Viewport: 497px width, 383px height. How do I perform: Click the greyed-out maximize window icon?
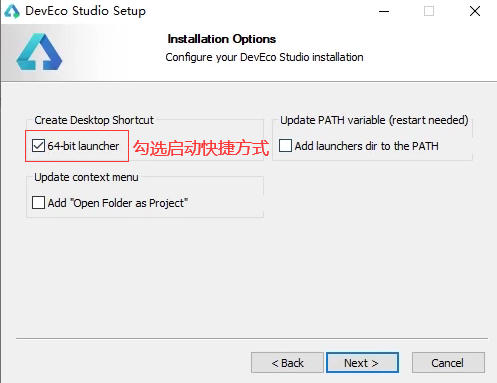tap(429, 11)
